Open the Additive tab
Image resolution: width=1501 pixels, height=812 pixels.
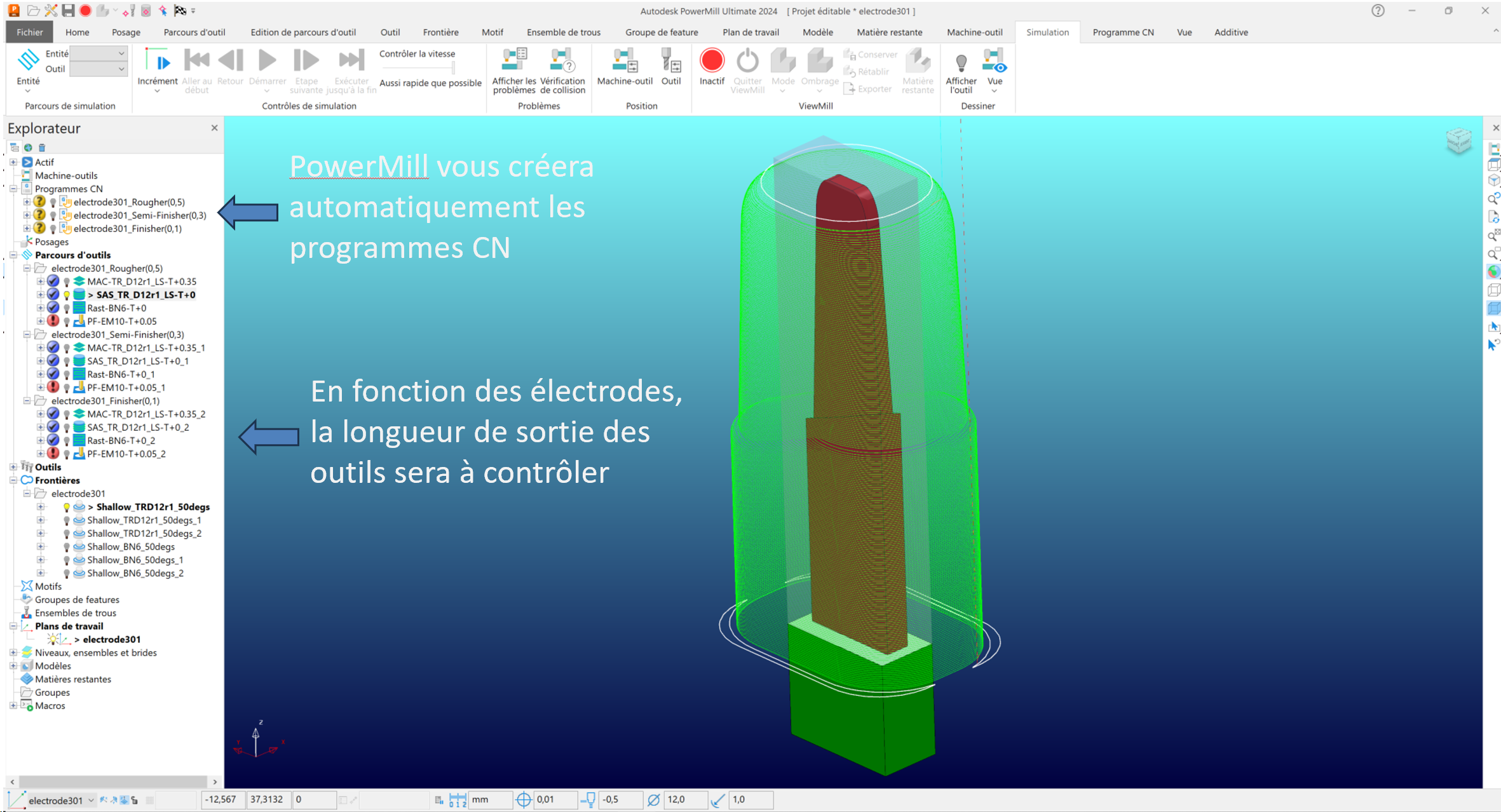tap(1231, 32)
